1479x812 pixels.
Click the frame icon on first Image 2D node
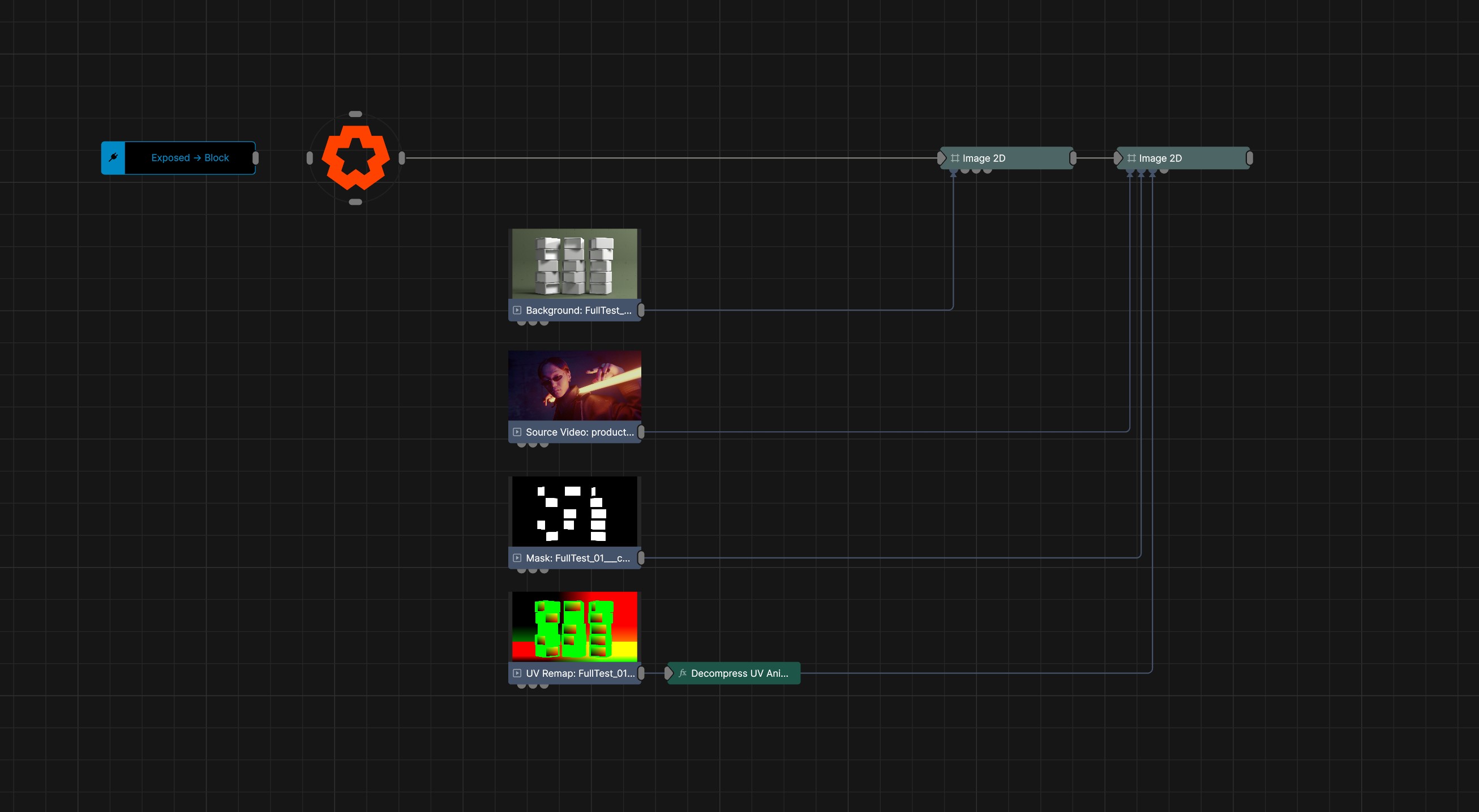955,158
